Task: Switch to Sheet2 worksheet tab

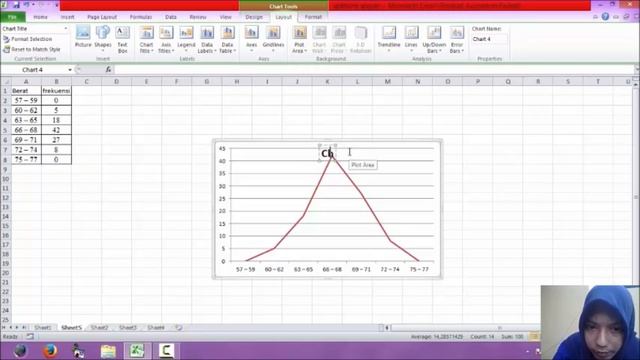Action: click(x=99, y=327)
